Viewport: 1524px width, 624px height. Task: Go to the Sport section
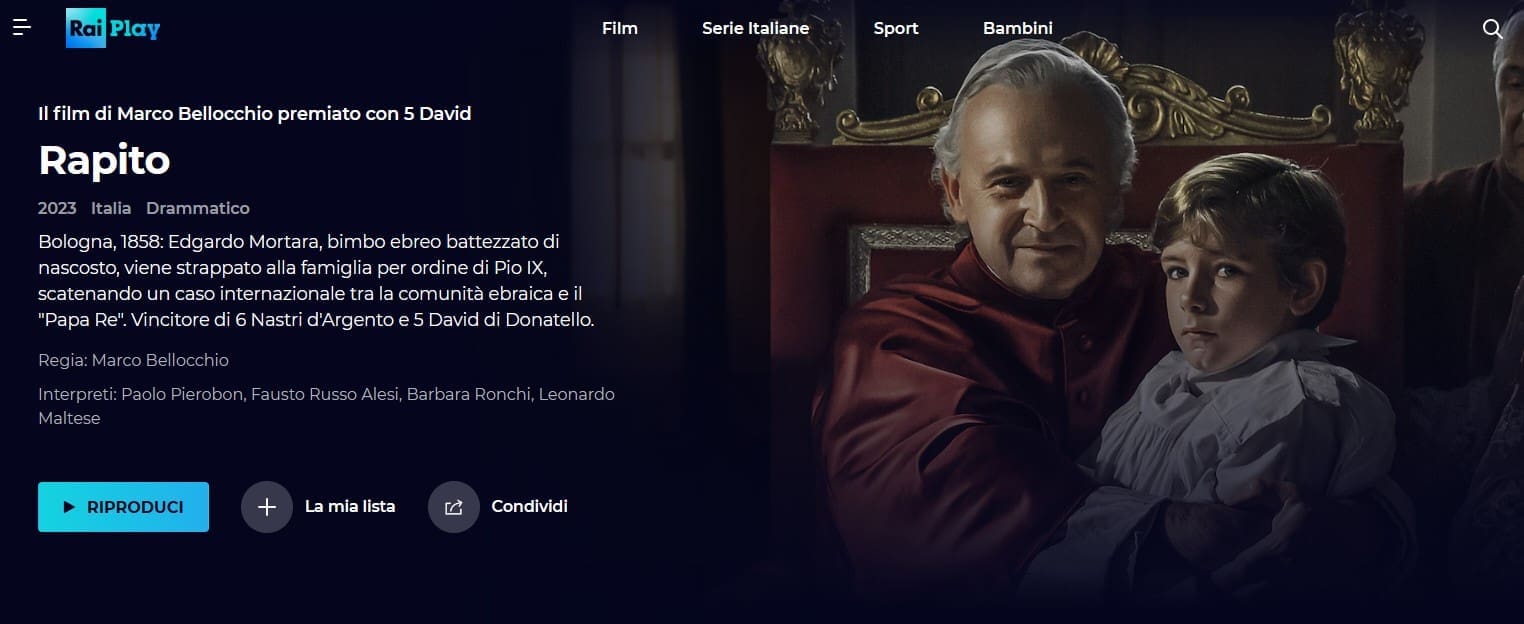coord(896,28)
